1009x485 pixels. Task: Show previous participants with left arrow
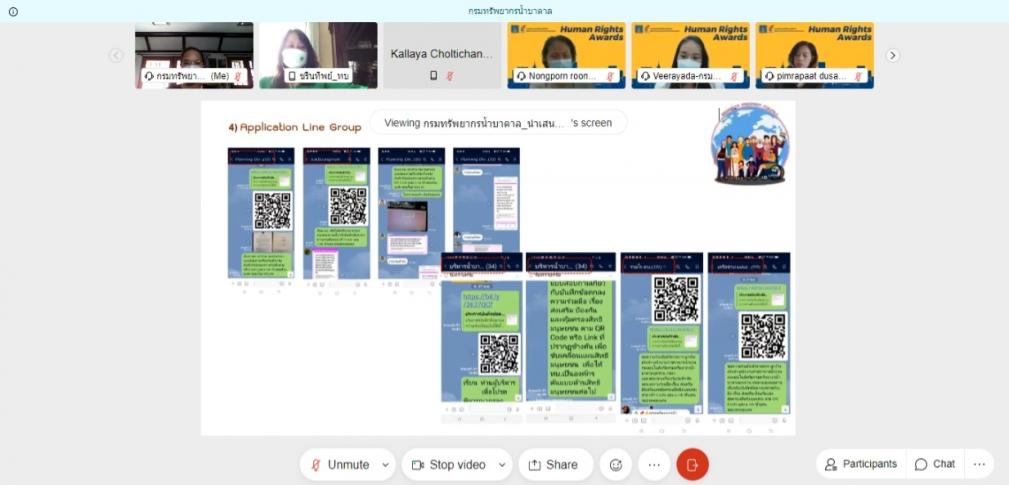click(x=116, y=55)
